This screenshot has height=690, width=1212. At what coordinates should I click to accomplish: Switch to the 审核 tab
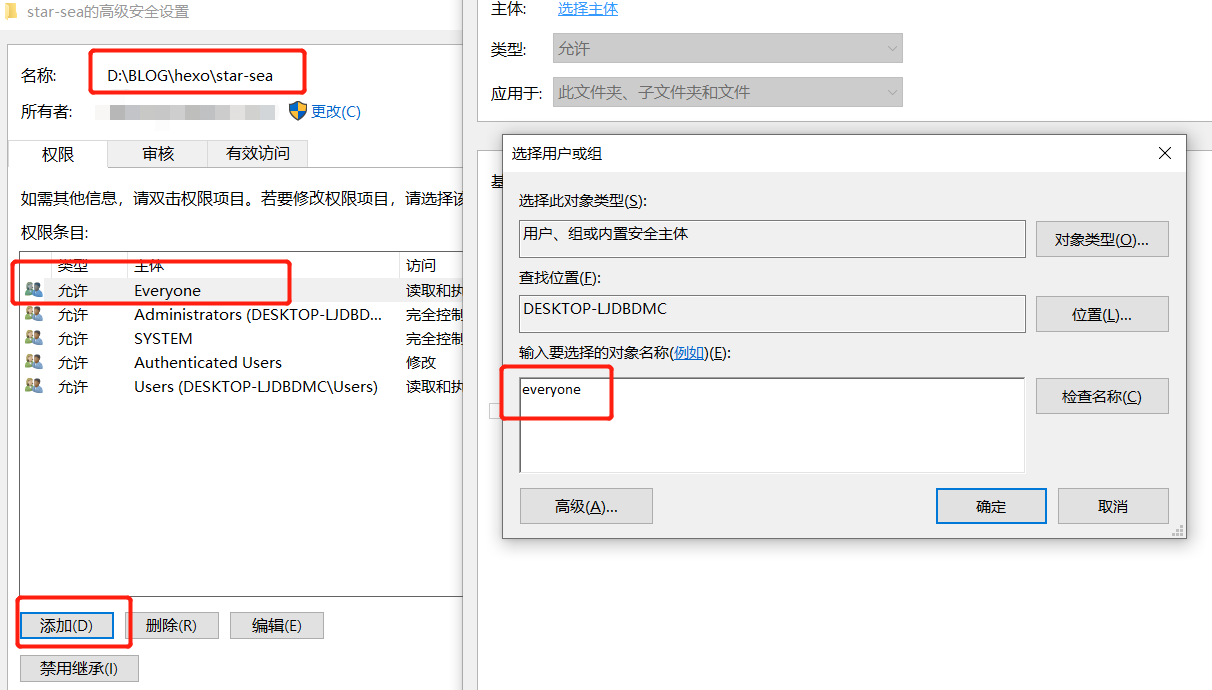click(x=157, y=154)
